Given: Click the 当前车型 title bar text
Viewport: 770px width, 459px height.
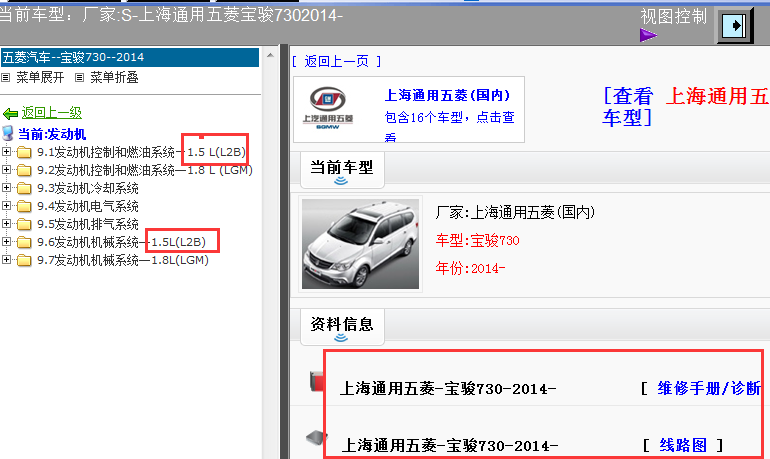Looking at the screenshot, I should [342, 167].
